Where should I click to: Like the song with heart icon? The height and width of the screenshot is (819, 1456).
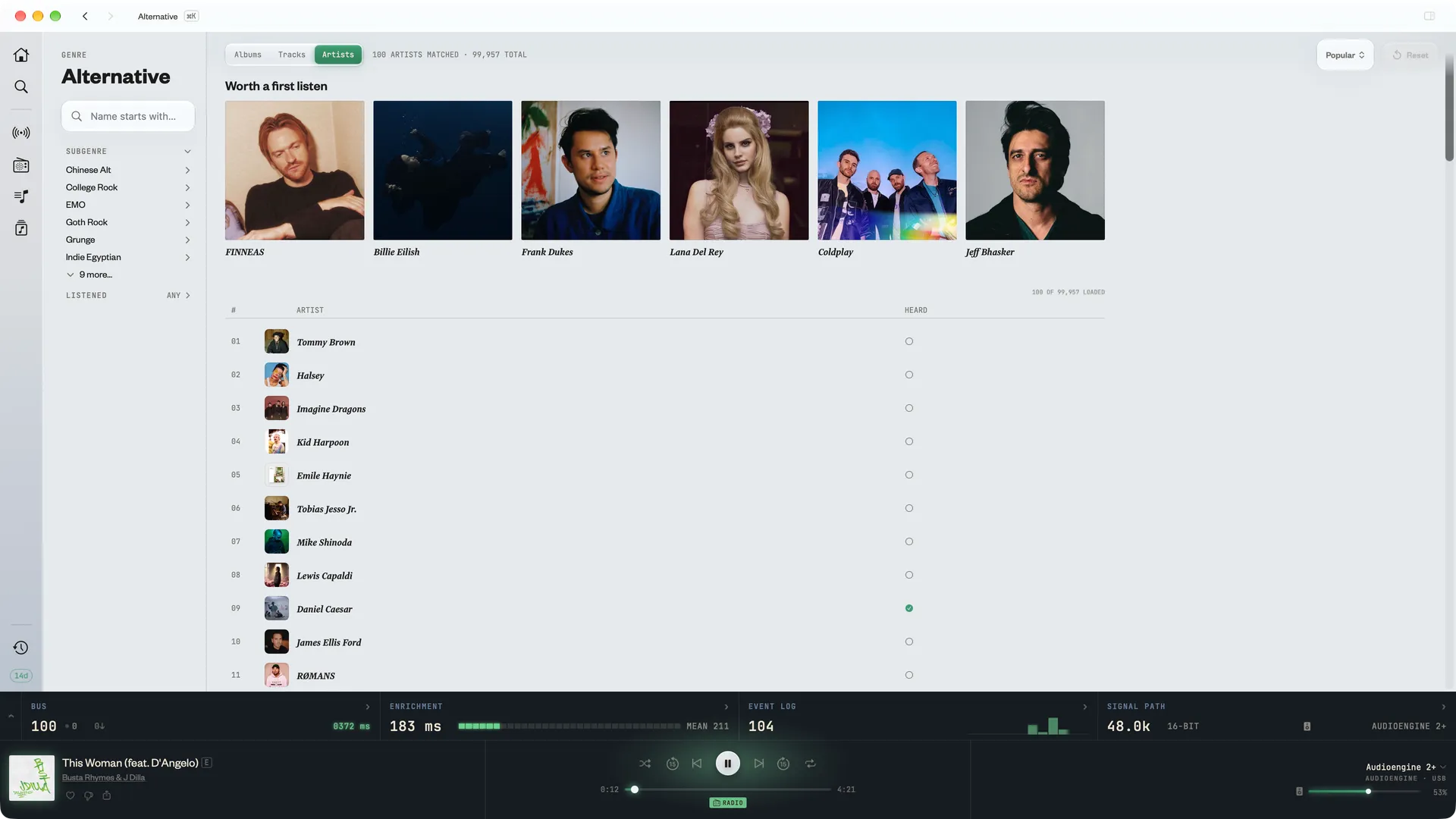click(71, 795)
